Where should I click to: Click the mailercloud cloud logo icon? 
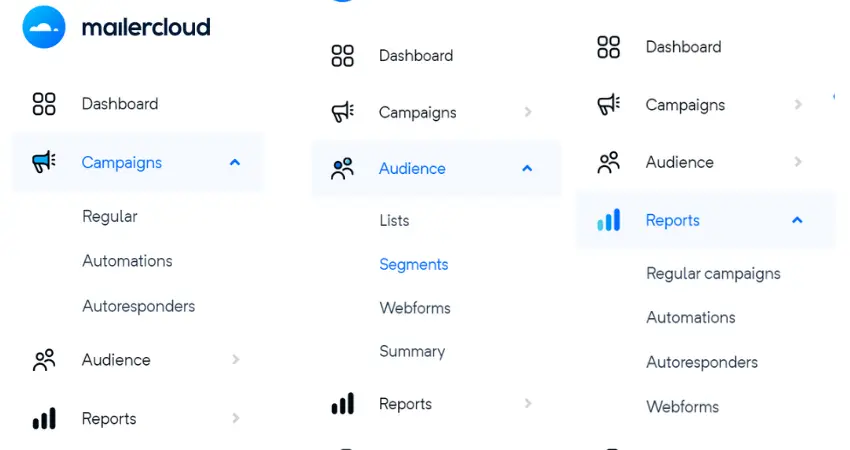click(44, 27)
